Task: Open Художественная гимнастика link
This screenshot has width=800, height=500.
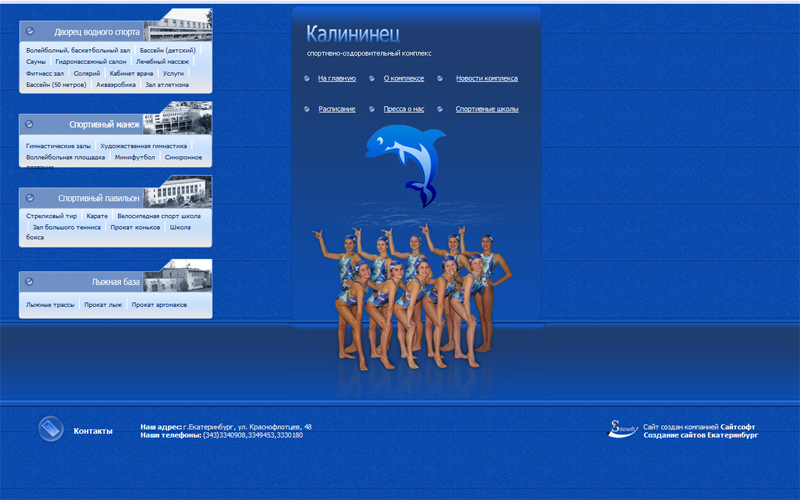Action: coord(143,145)
